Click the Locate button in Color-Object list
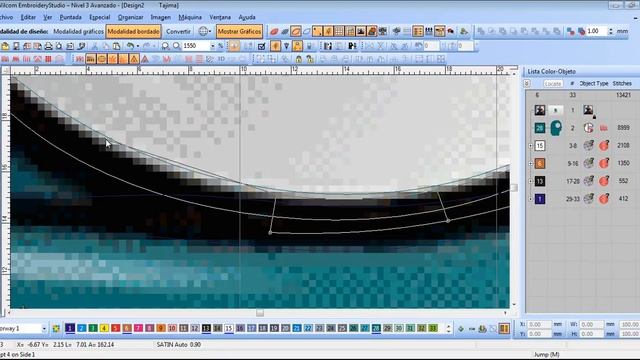Screen dimensions: 640x360 point(553,83)
